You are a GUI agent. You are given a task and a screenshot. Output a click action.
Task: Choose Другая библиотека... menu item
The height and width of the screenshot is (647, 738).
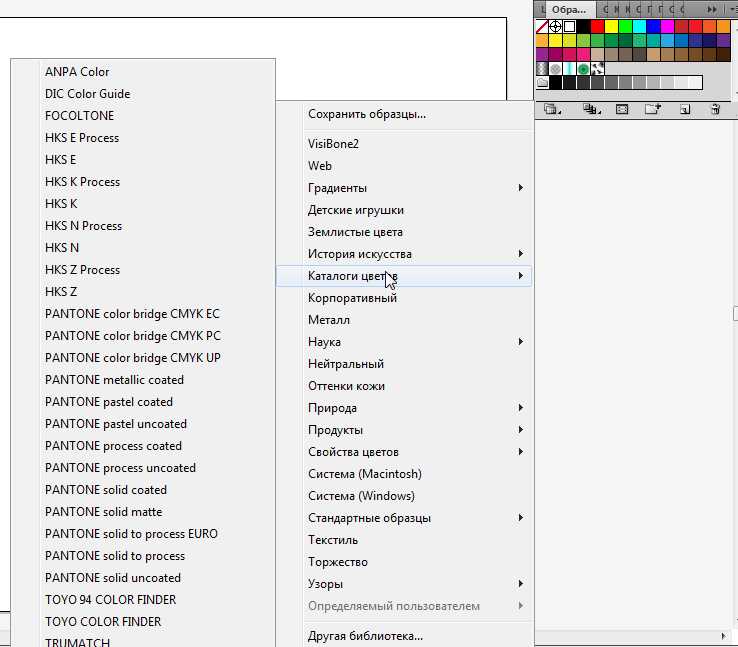tap(404, 636)
